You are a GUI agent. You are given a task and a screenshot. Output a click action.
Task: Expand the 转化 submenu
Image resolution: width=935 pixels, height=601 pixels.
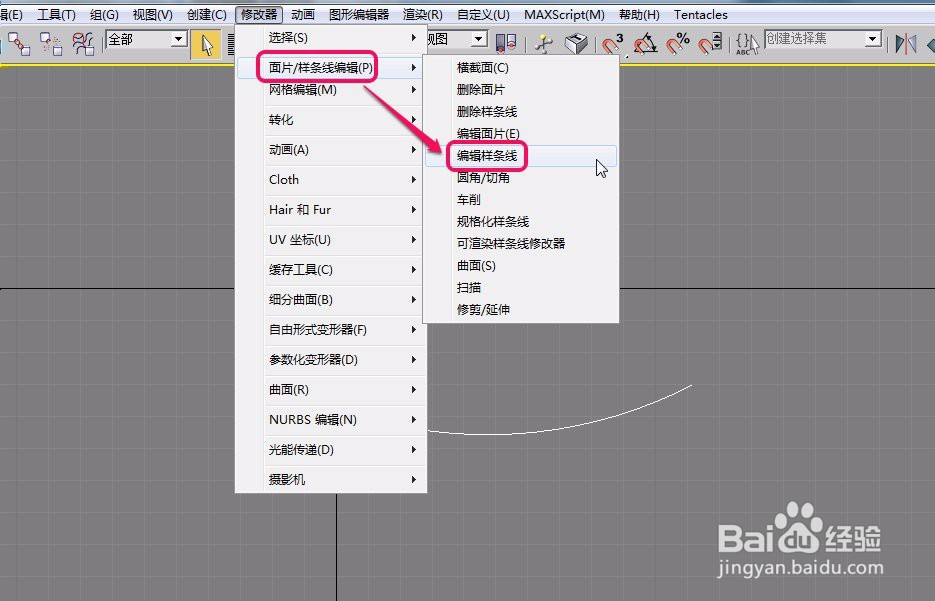tap(331, 120)
